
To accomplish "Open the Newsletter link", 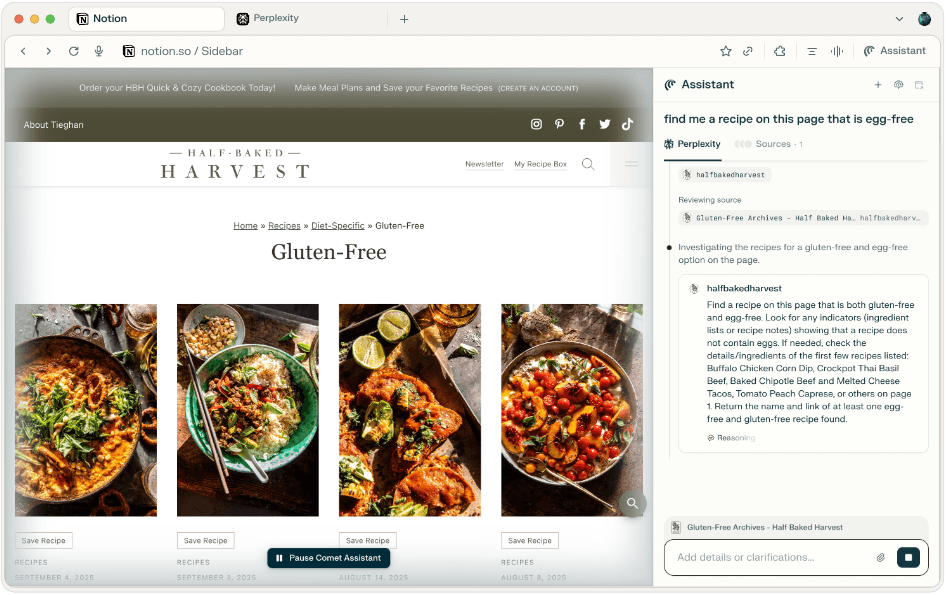I will click(x=484, y=164).
